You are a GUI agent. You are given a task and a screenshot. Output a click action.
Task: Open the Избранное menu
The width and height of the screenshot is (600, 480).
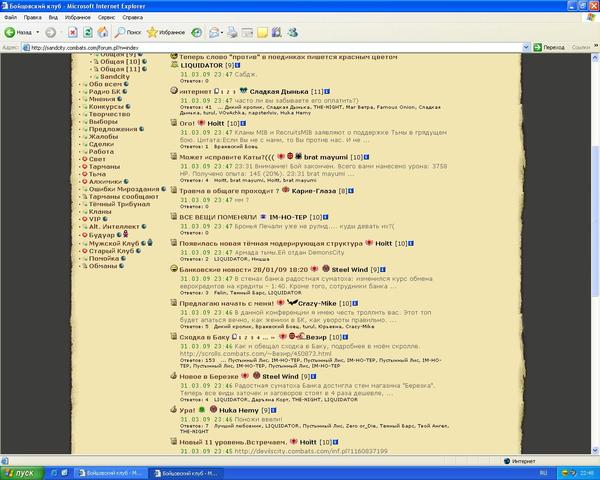click(78, 17)
